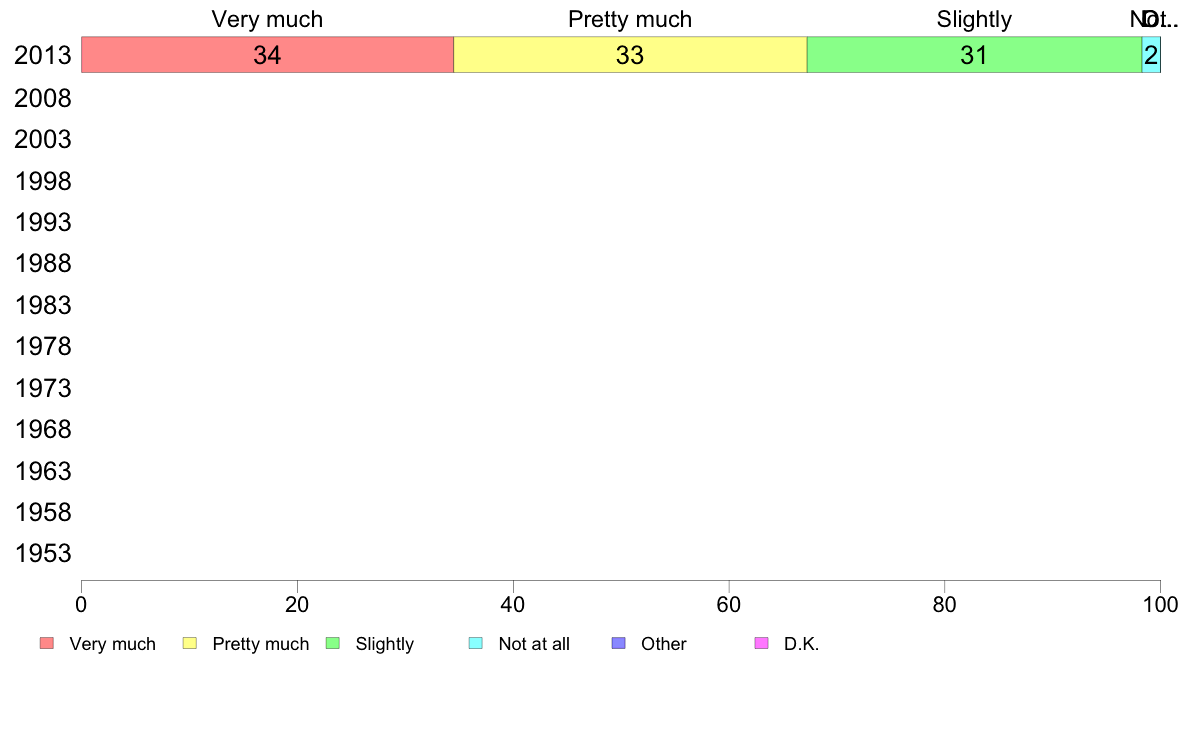
Task: Click the green Slightly legend swatch
Action: [x=333, y=643]
